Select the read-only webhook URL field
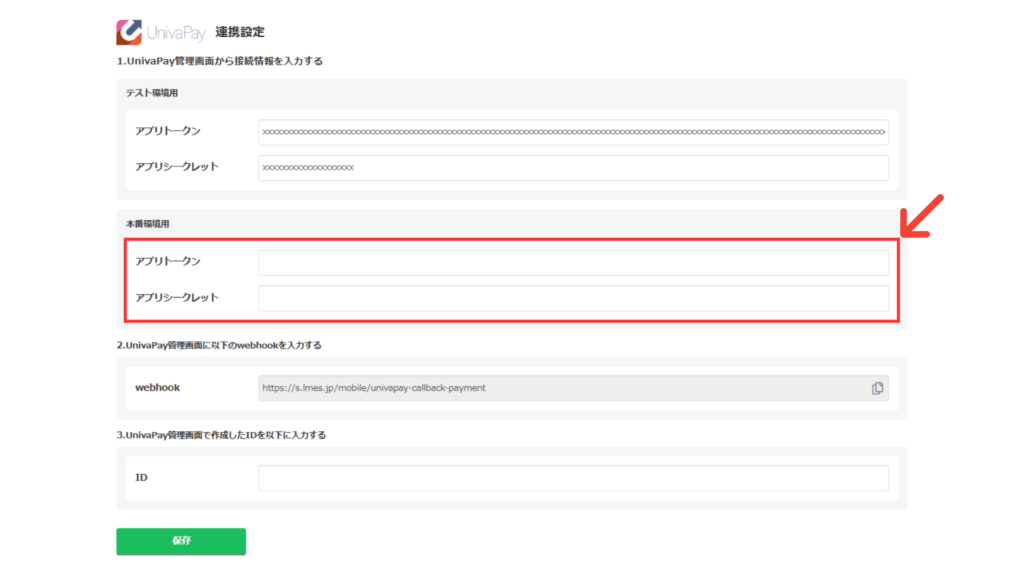Image resolution: width=1024 pixels, height=576 pixels. point(560,388)
